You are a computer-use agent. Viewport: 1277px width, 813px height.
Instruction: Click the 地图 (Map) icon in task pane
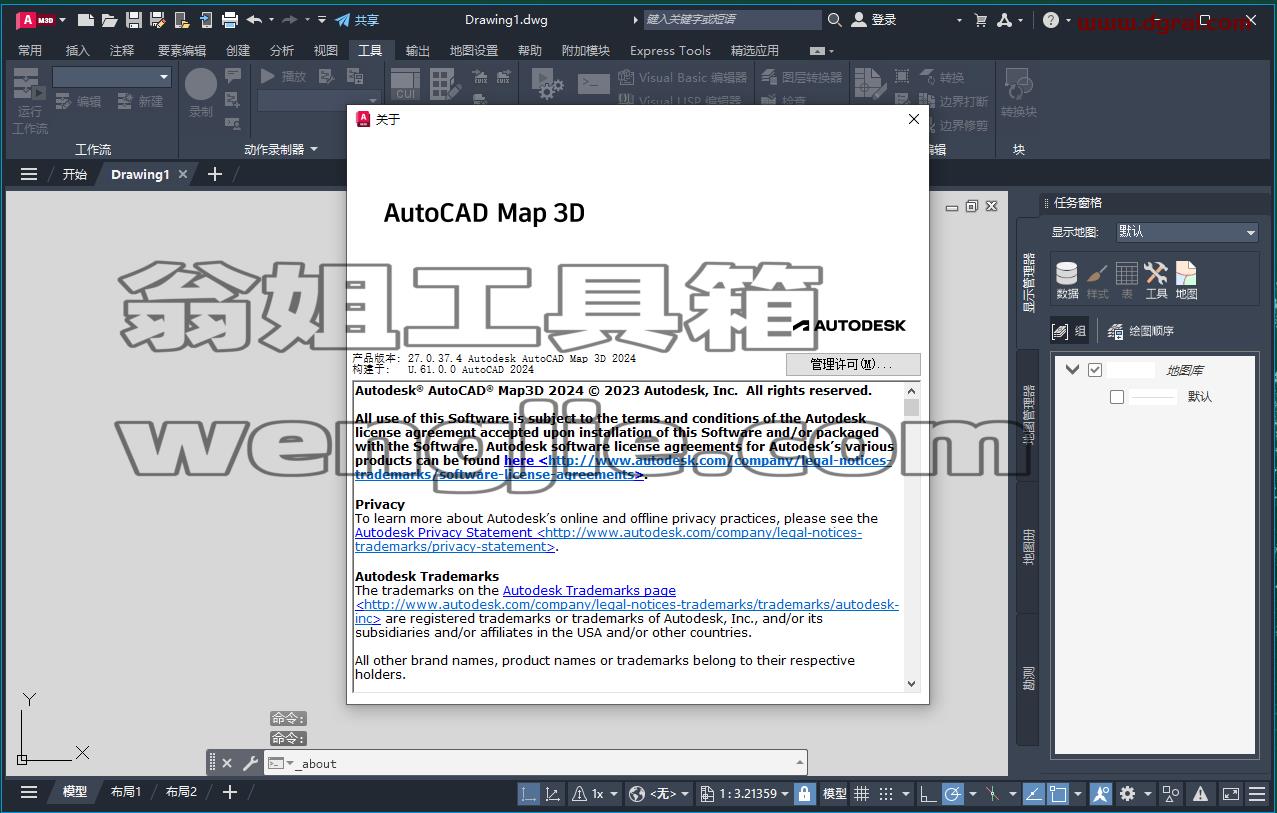[1186, 280]
